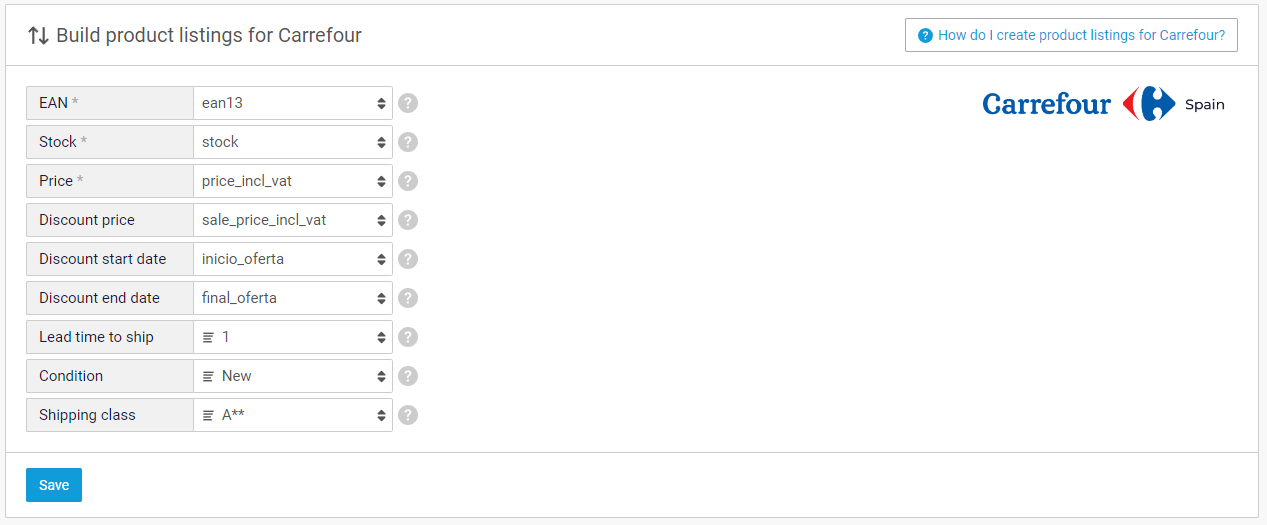This screenshot has width=1267, height=525.
Task: Click the question mark next to Price
Action: point(407,181)
